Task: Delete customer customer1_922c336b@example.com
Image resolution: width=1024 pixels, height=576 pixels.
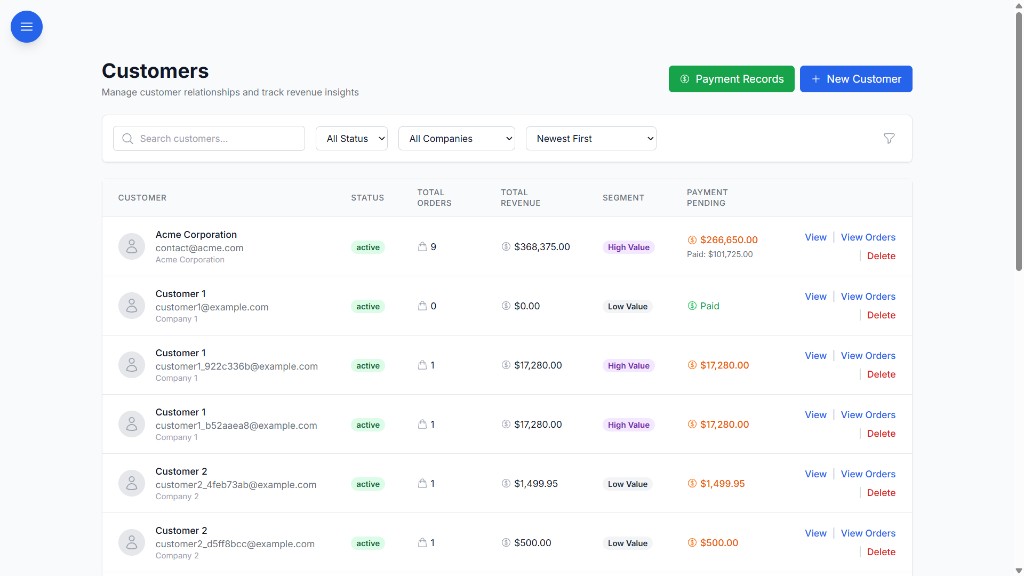Action: pyautogui.click(x=881, y=375)
